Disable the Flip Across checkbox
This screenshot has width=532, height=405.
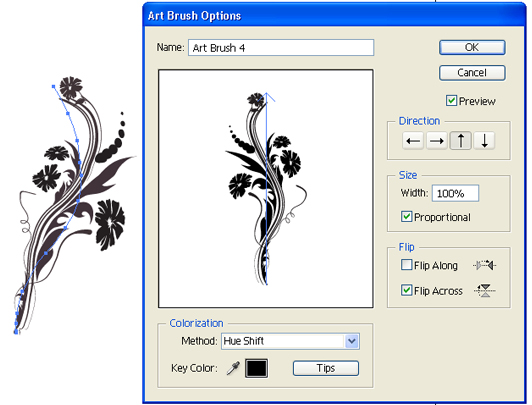406,290
